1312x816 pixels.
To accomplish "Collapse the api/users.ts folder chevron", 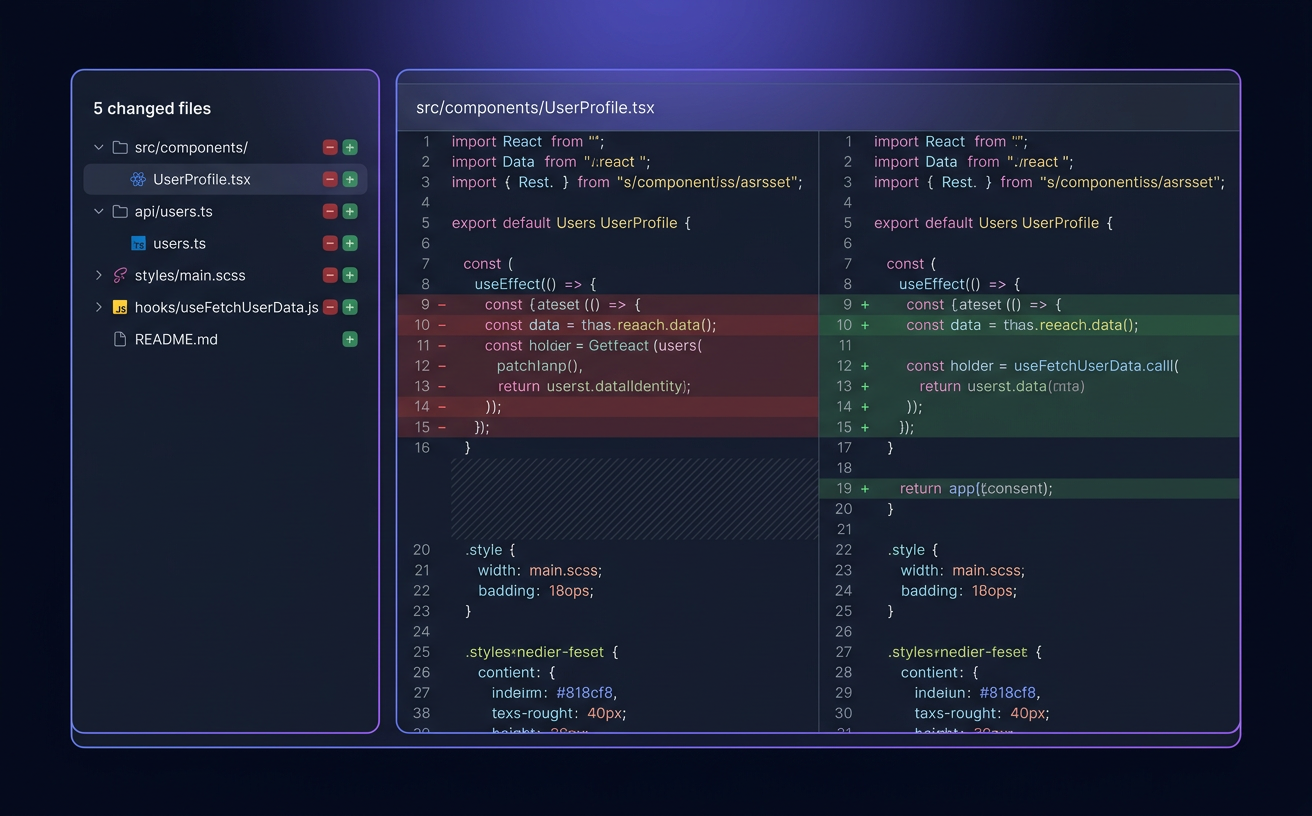I will coord(99,212).
